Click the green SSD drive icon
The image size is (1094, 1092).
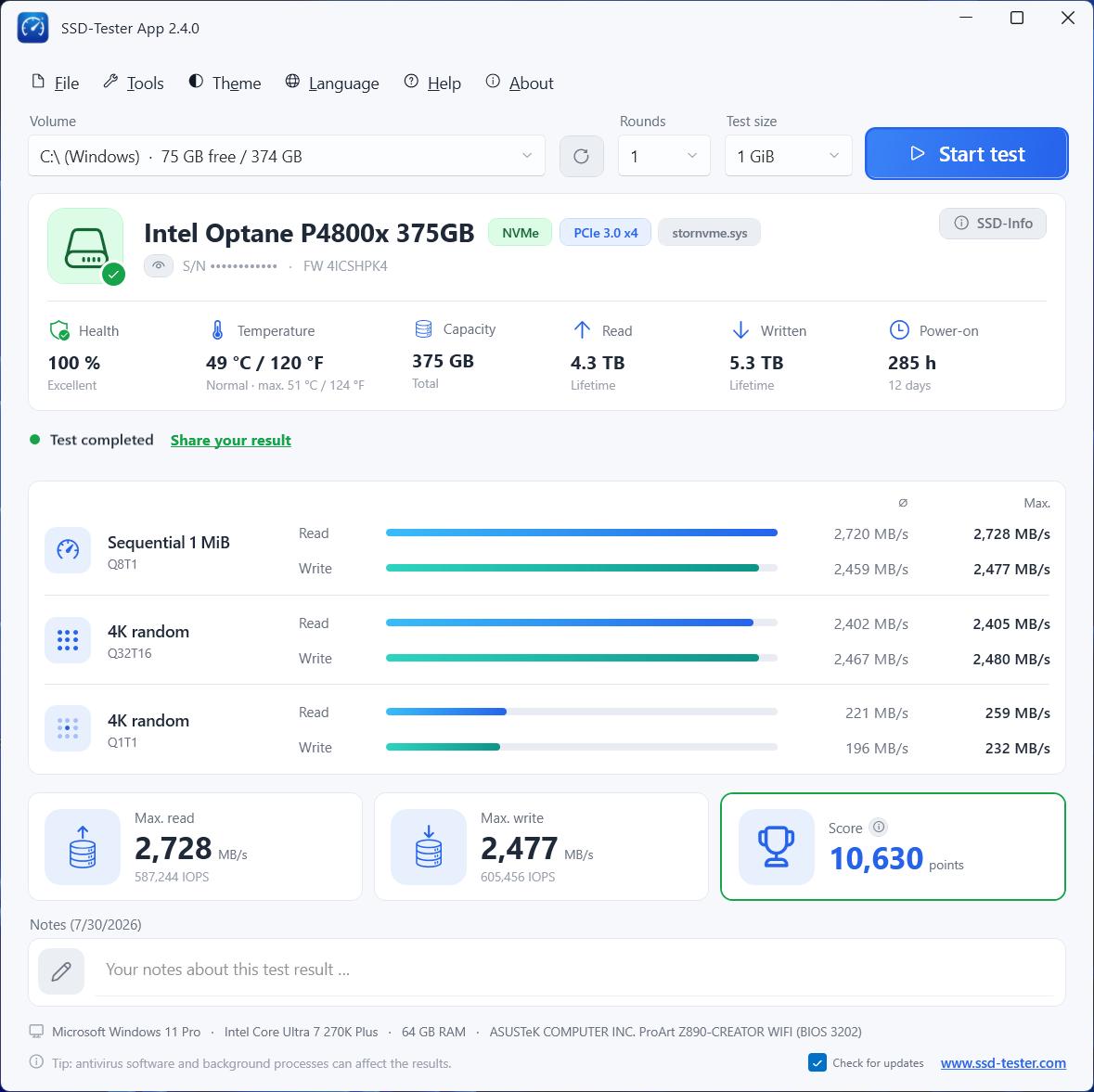(85, 246)
